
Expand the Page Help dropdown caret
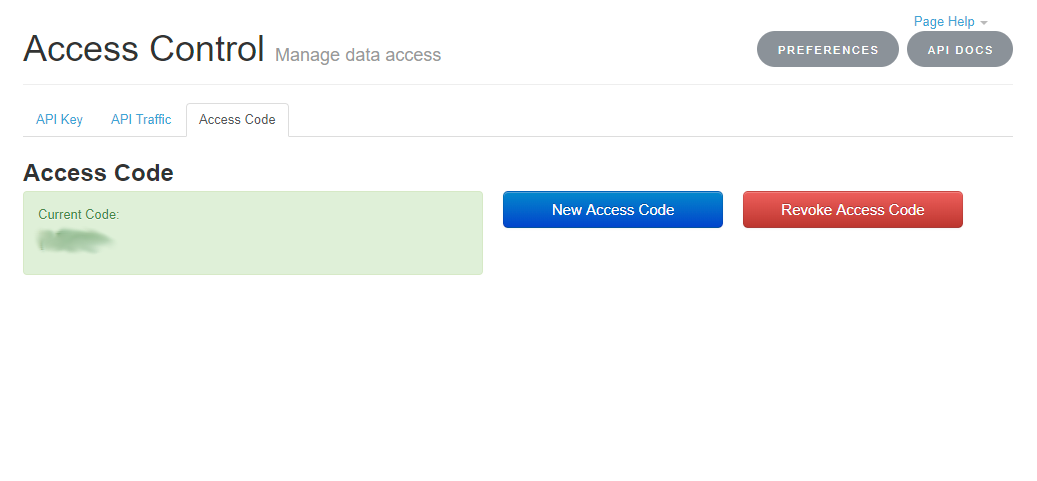(984, 23)
